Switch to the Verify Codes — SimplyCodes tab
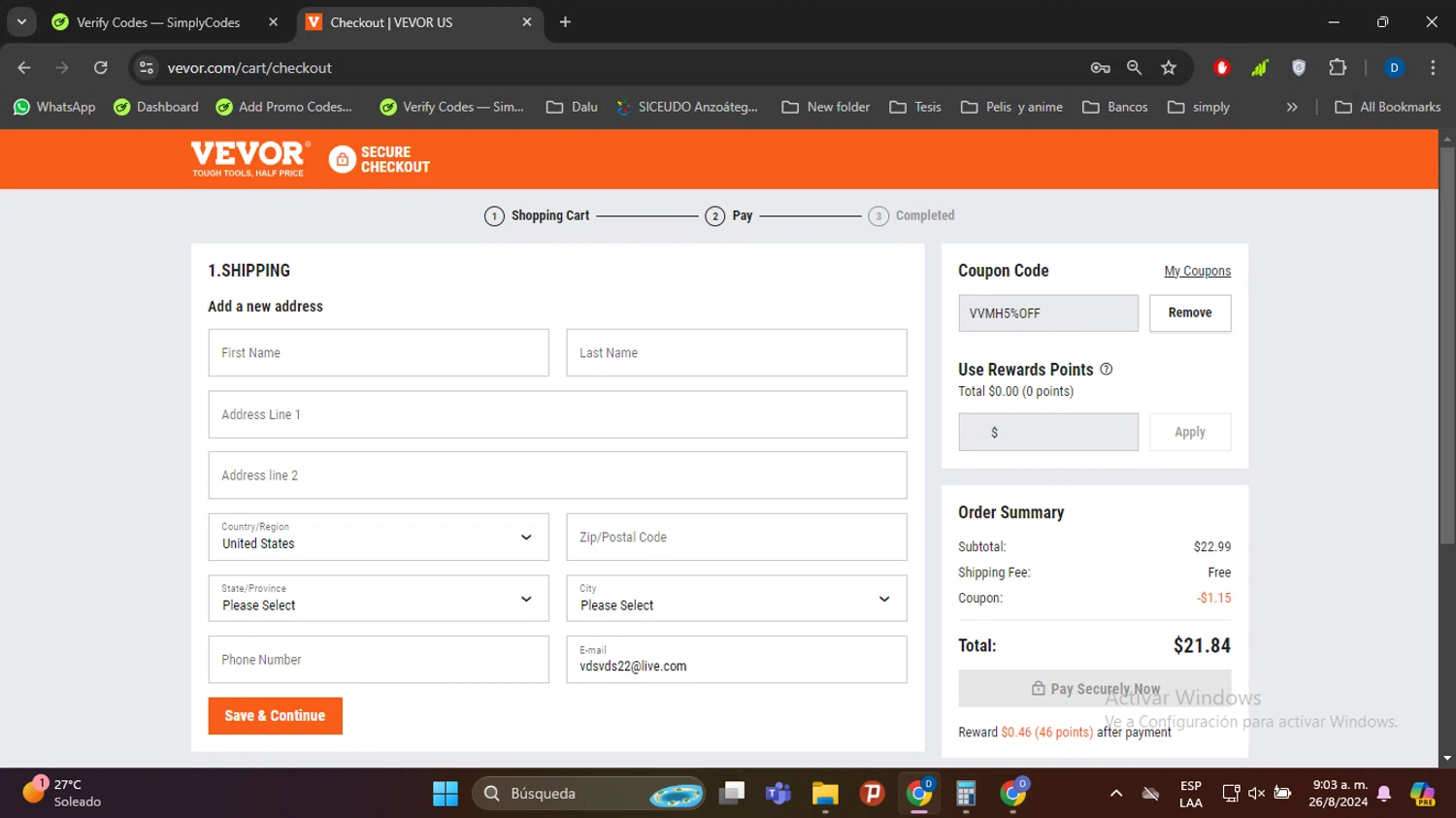The width and height of the screenshot is (1456, 818). [158, 22]
